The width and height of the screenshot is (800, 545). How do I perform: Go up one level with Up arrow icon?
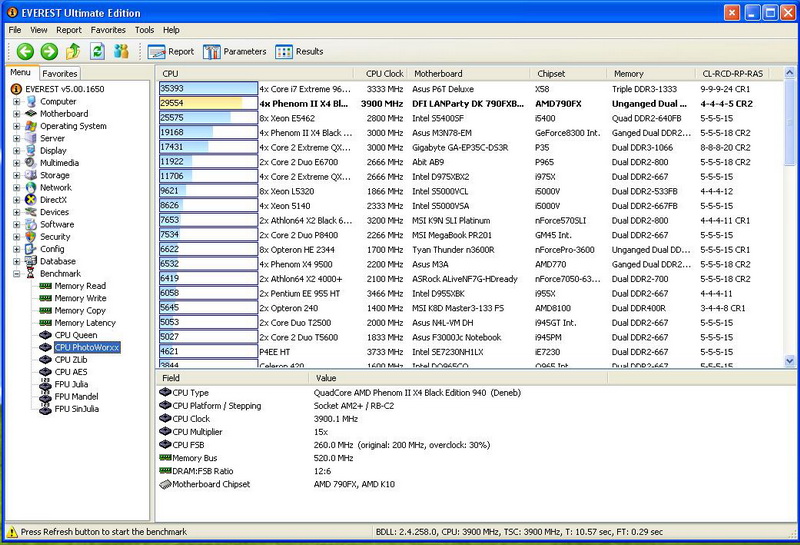73,51
